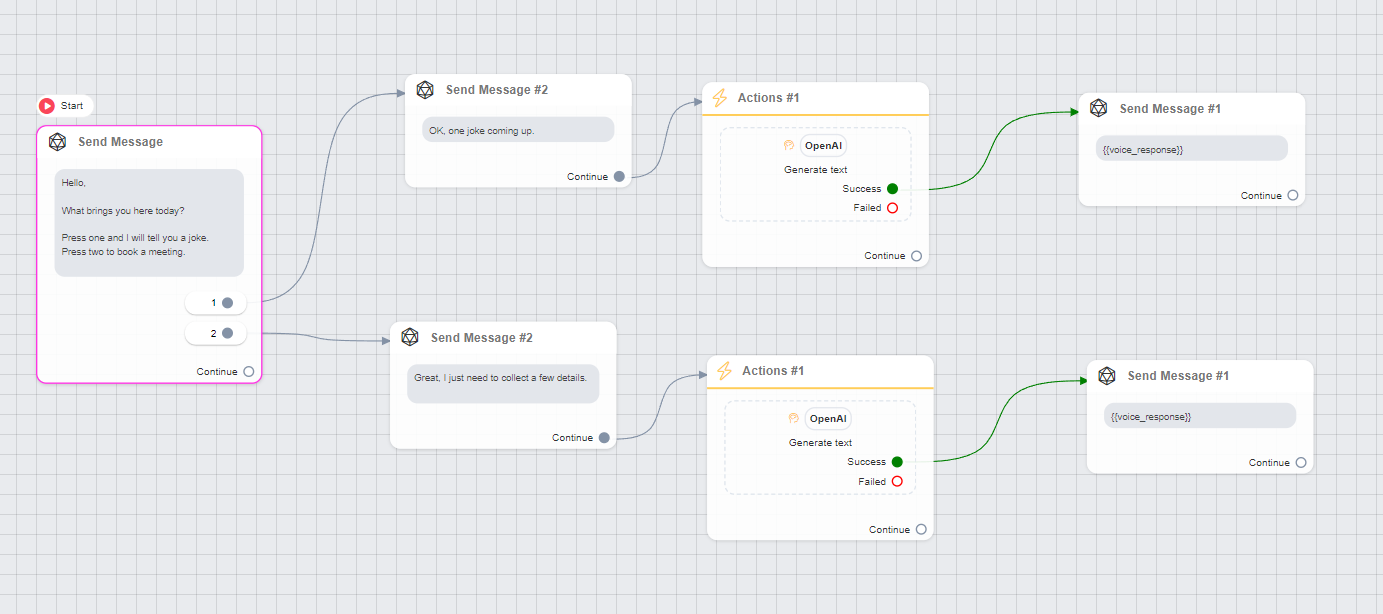
Task: Click the icon on the bottom-right Send Message #1 node
Action: pyautogui.click(x=1106, y=375)
